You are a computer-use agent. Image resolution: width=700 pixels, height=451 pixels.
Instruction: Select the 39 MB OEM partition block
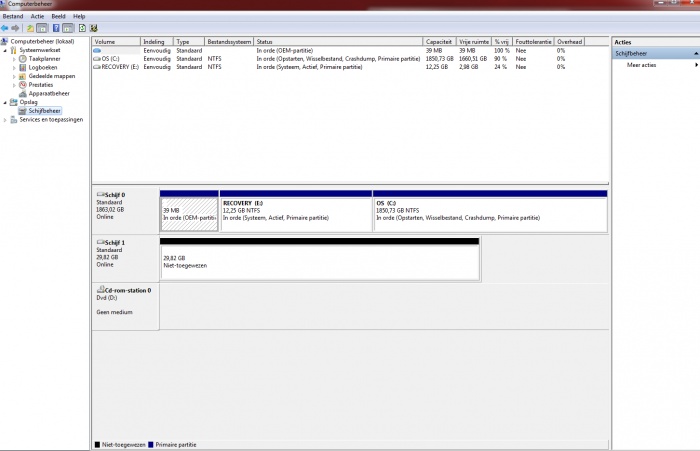click(x=189, y=214)
